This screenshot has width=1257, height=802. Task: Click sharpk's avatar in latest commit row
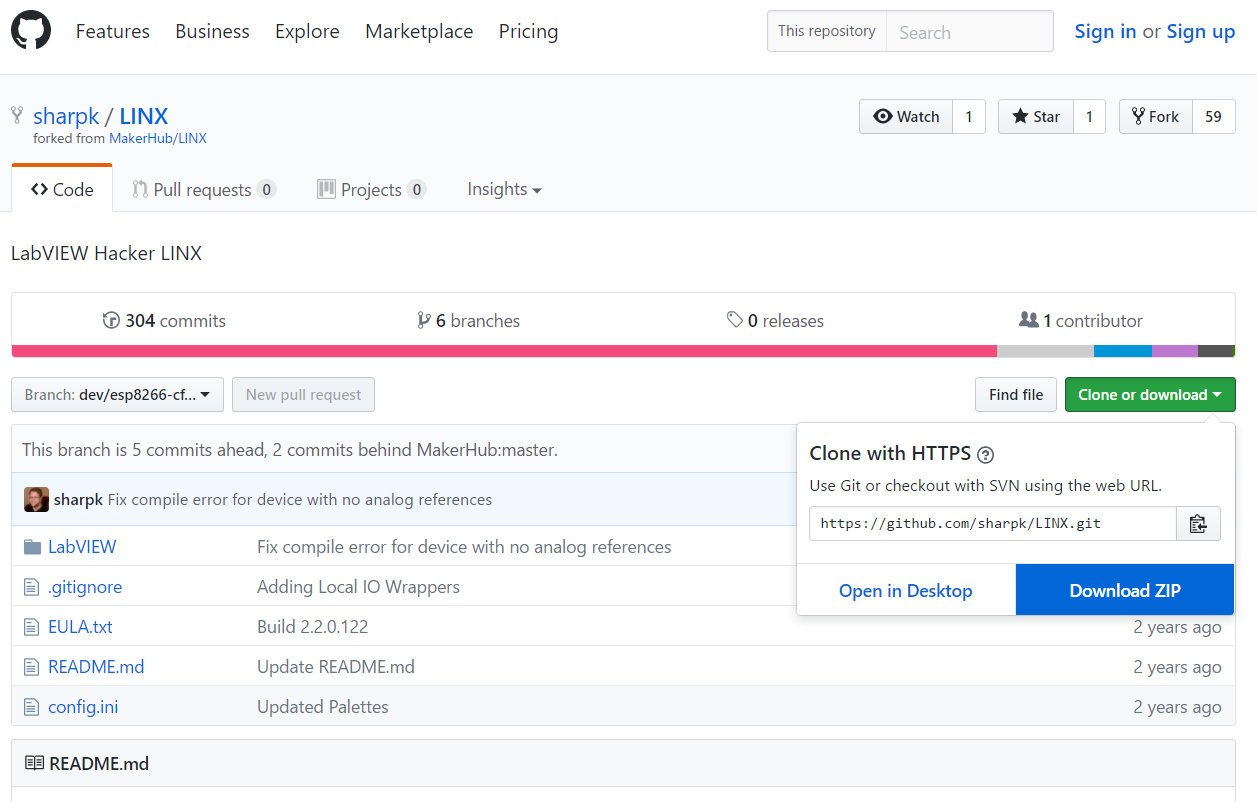(x=36, y=499)
